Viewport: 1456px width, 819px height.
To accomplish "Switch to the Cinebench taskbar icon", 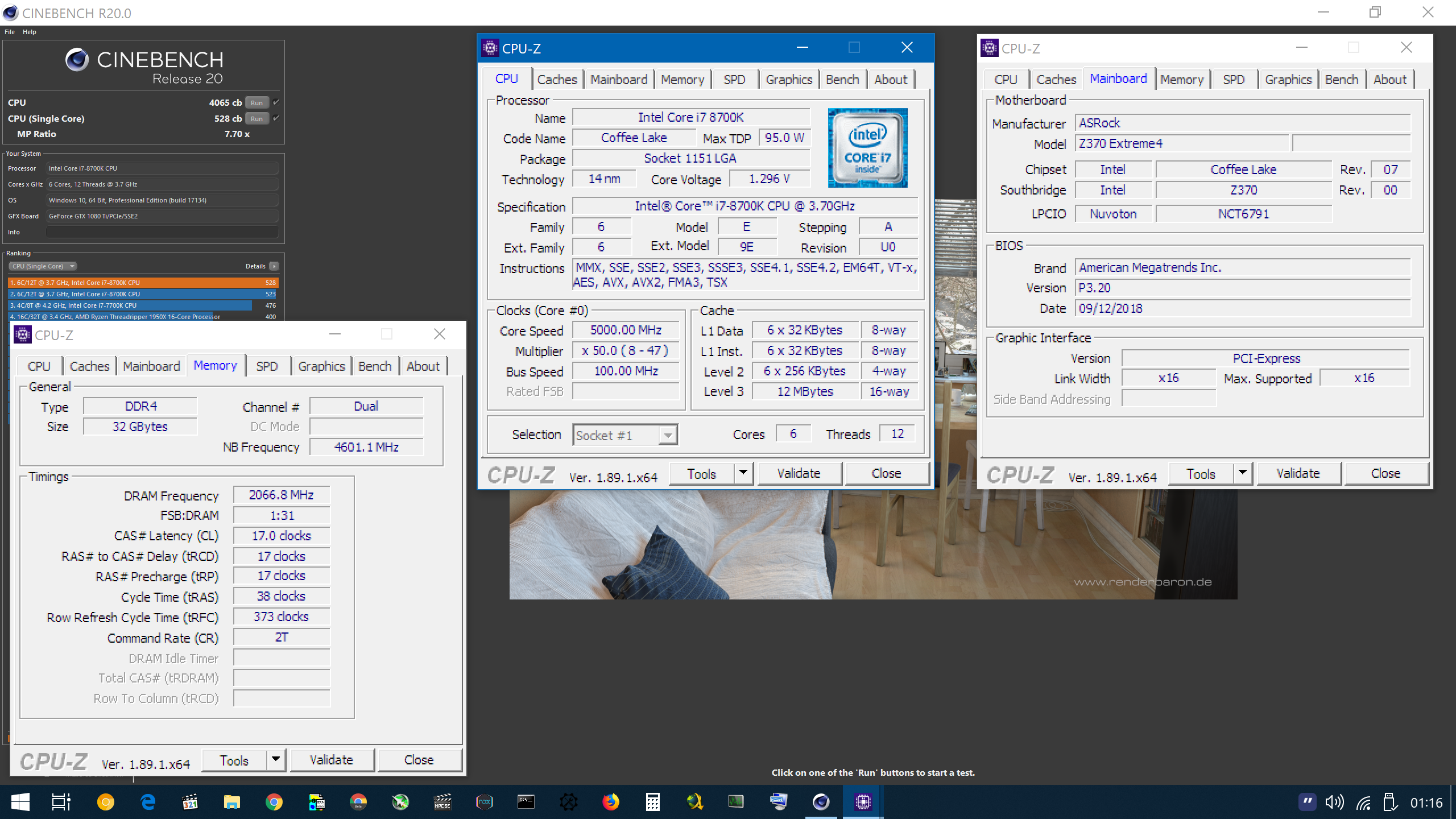I will point(821,802).
